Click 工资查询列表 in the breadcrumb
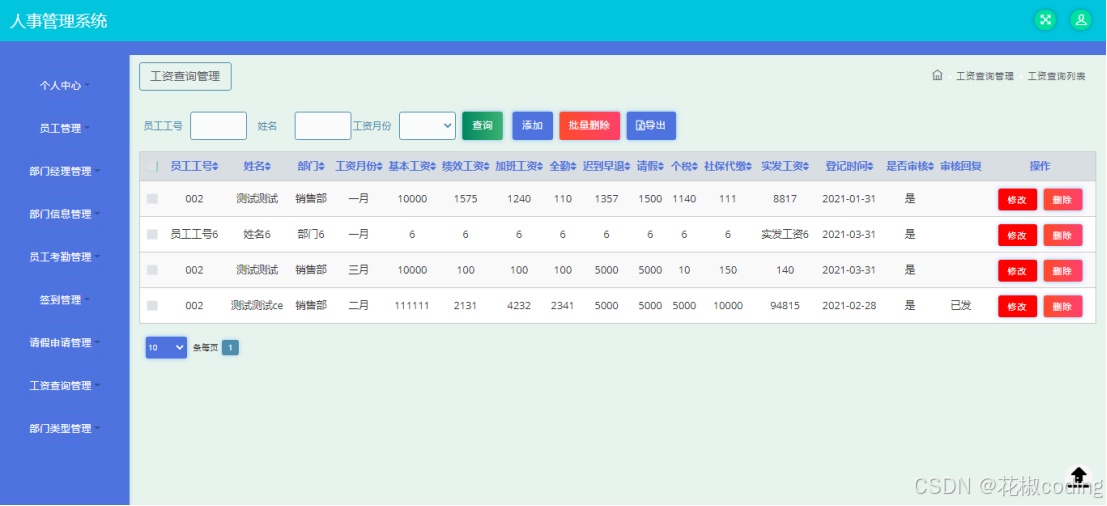 click(x=1056, y=76)
